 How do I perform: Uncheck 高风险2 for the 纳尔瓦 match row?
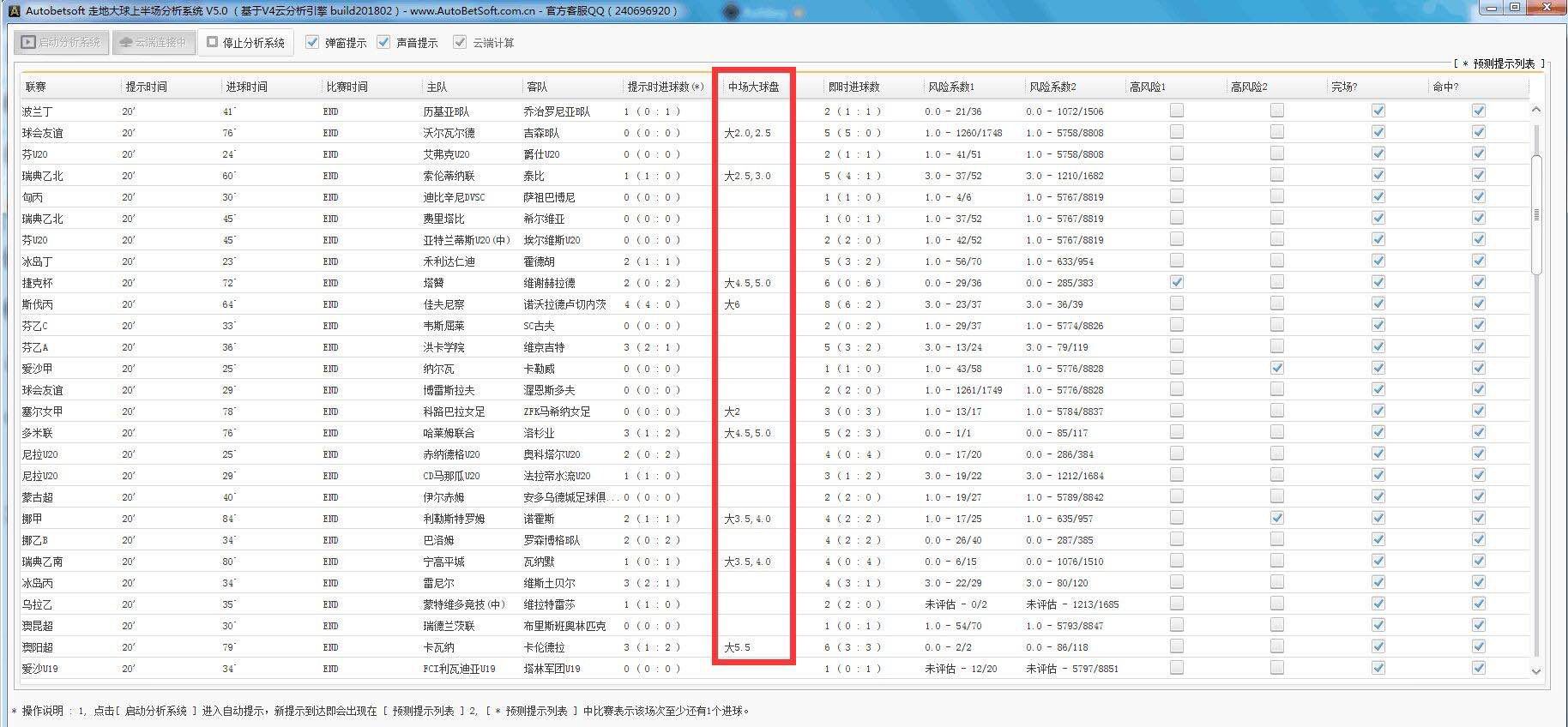click(1277, 368)
